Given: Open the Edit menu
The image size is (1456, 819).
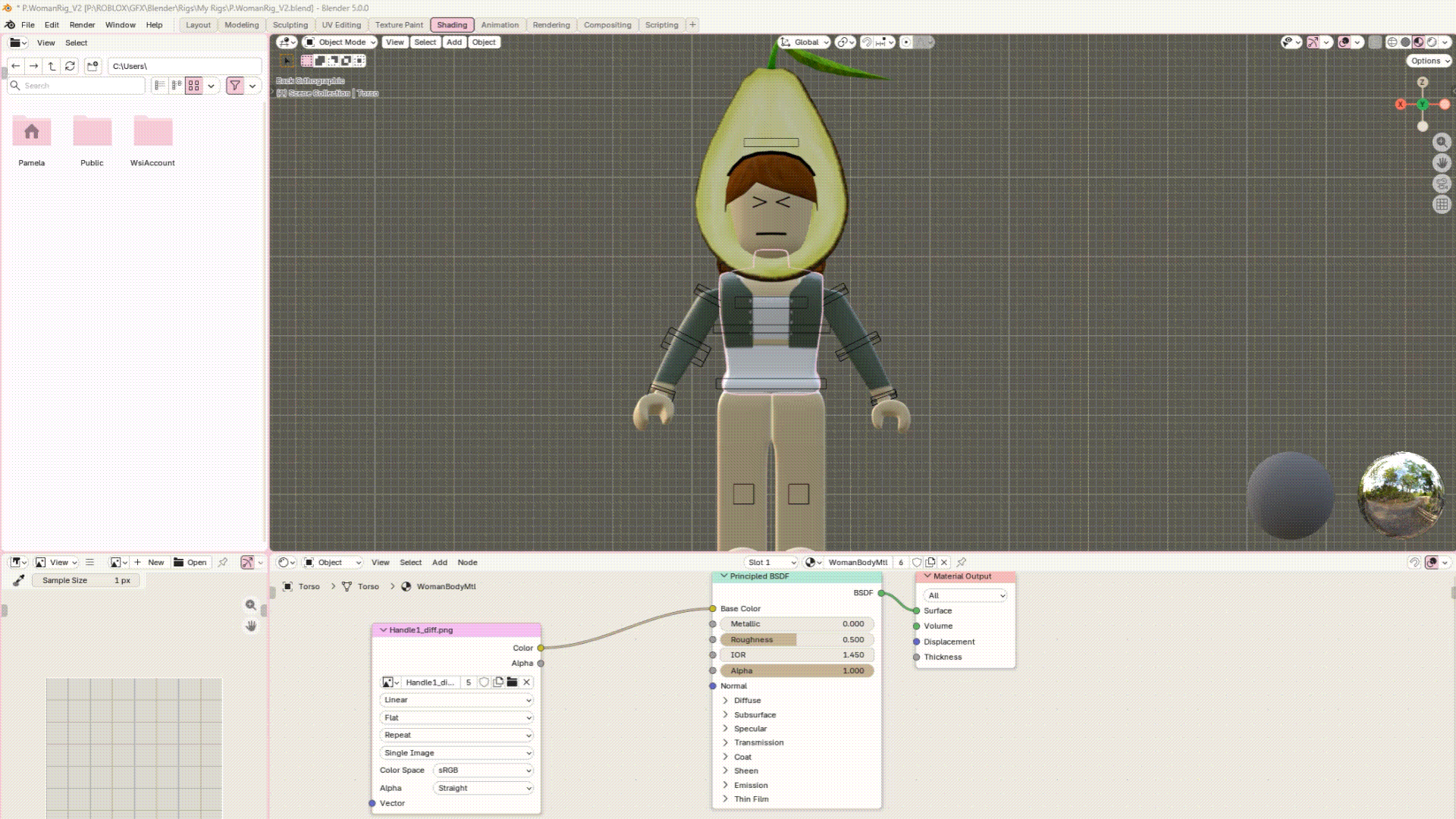Looking at the screenshot, I should click(x=52, y=25).
